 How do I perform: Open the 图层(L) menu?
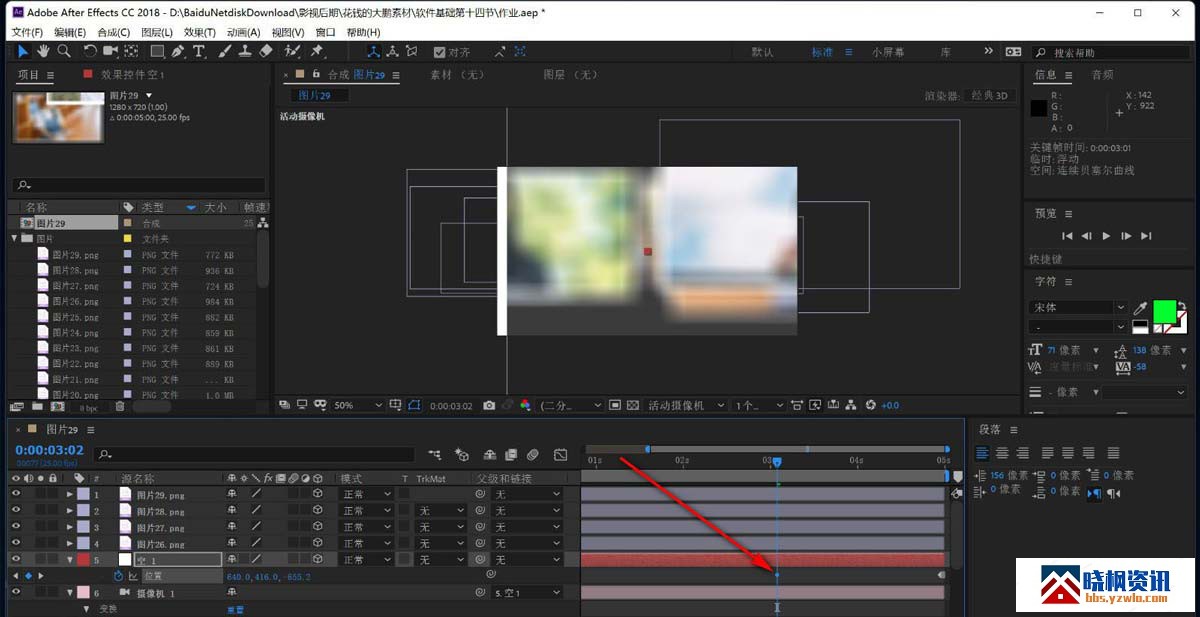click(x=158, y=32)
